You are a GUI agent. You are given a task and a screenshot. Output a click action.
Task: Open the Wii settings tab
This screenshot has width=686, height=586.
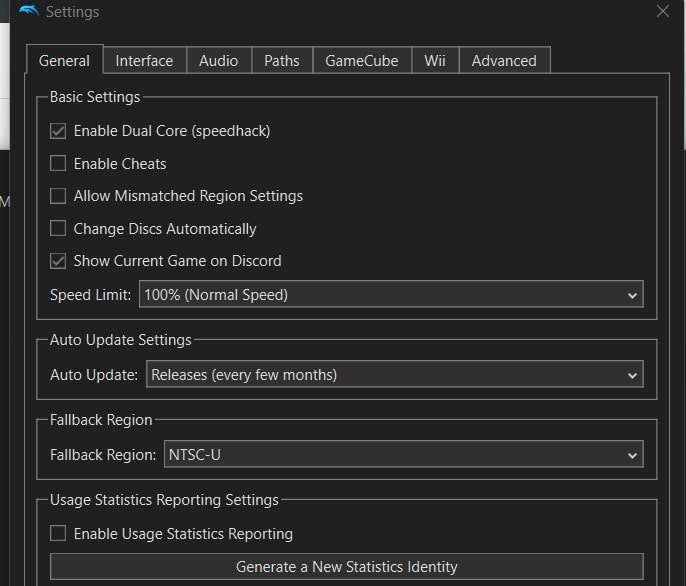point(435,61)
